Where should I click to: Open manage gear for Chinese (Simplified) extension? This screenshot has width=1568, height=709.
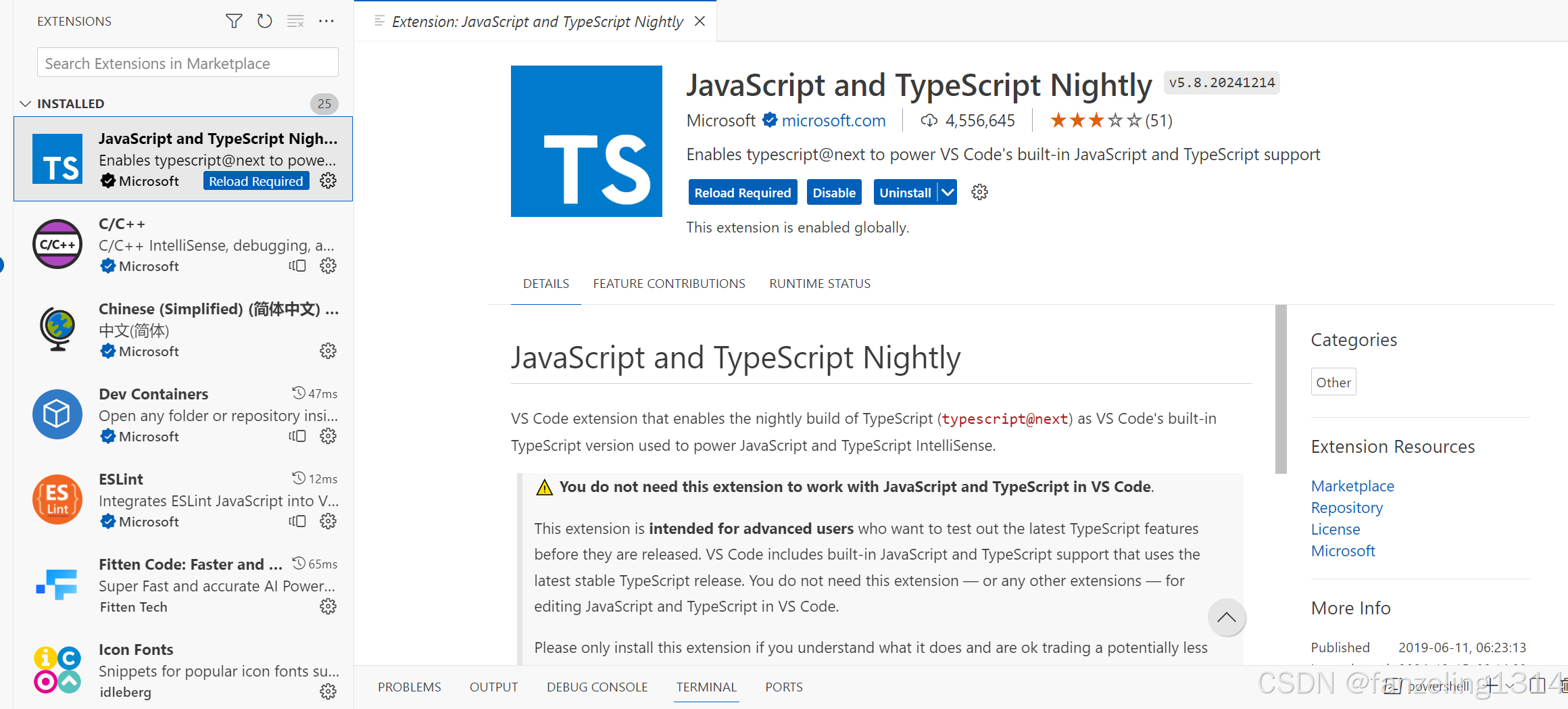pyautogui.click(x=328, y=351)
